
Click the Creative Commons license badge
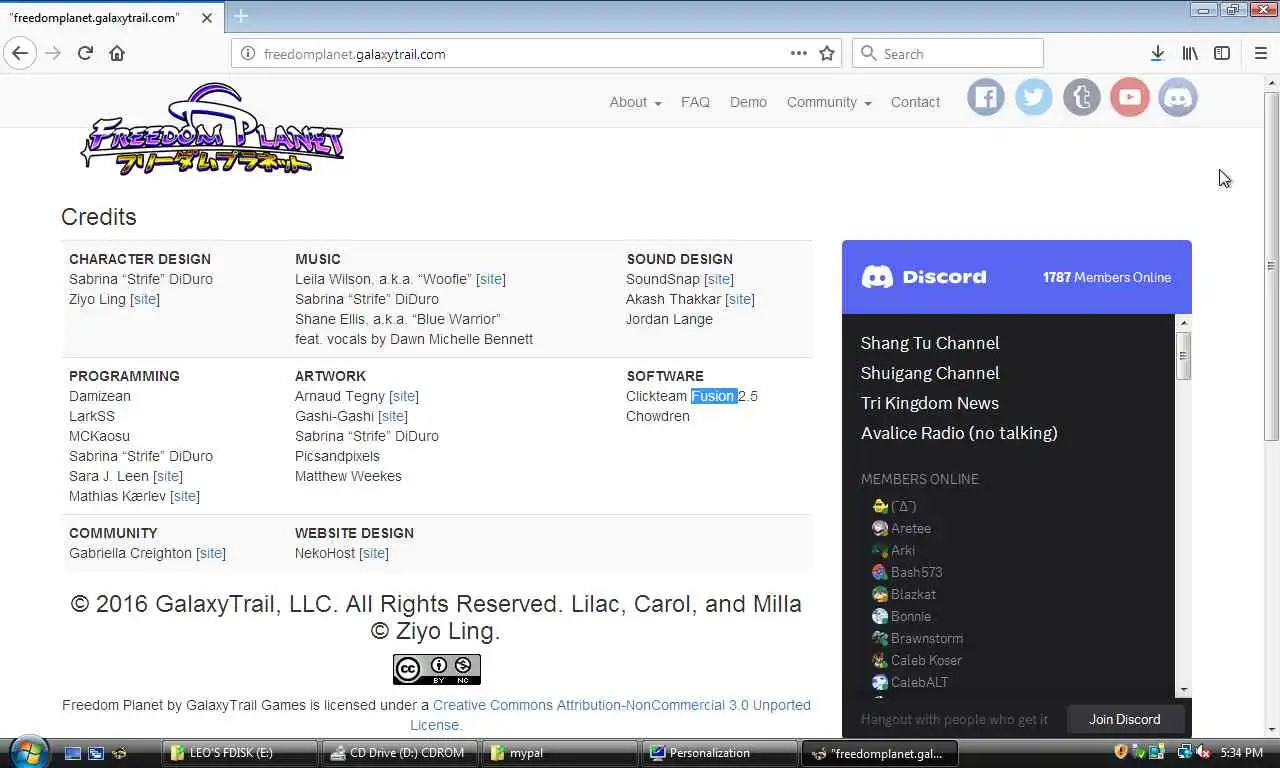436,669
